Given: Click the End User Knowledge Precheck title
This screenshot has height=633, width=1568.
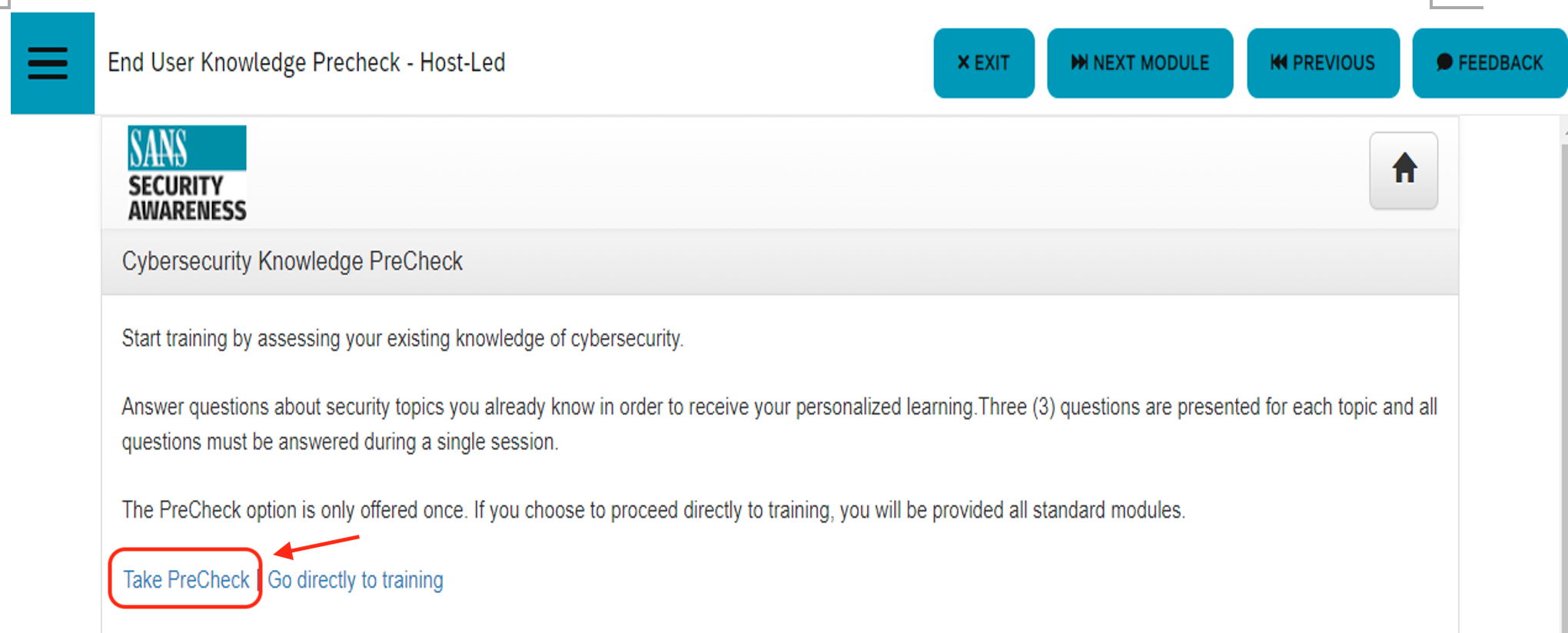Looking at the screenshot, I should click(x=306, y=62).
